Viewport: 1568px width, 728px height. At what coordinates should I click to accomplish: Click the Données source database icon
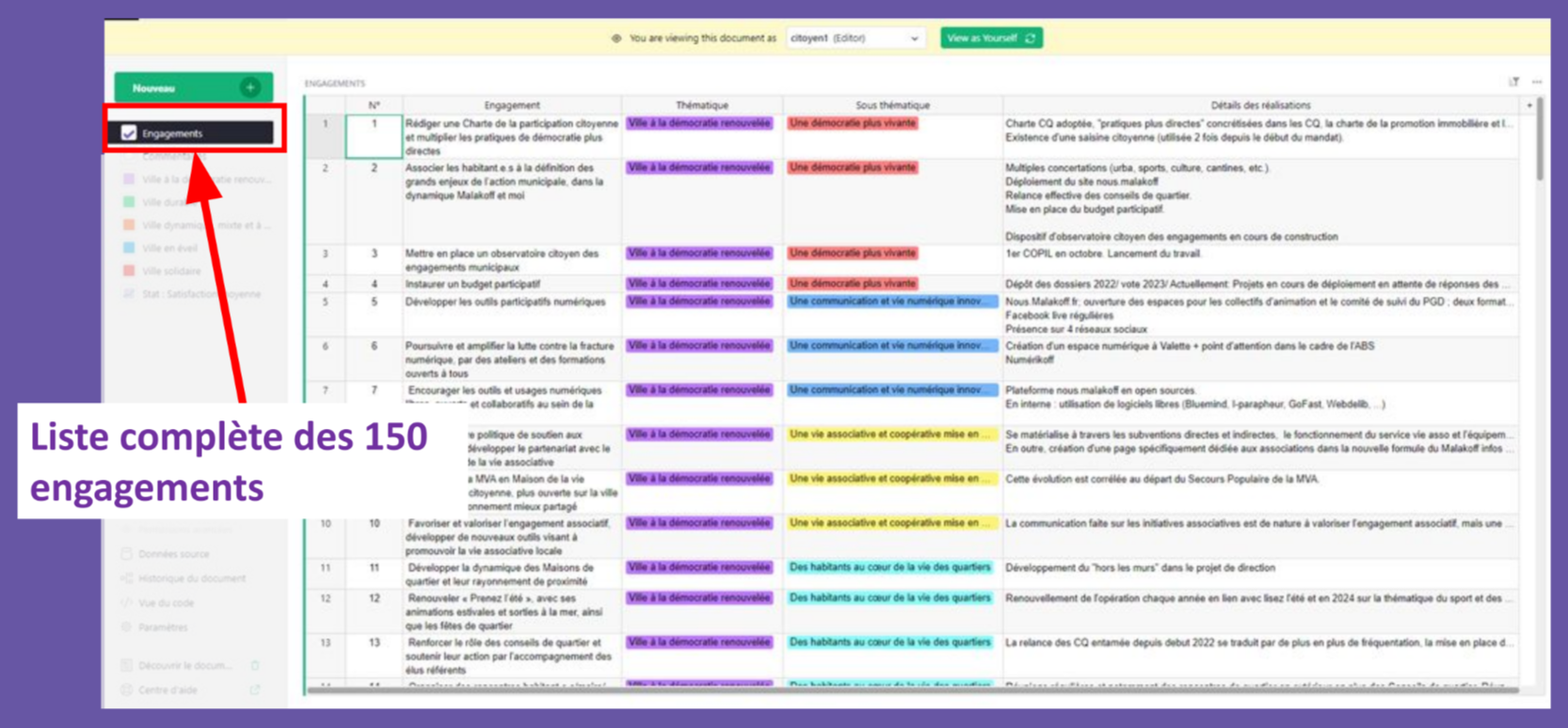coord(127,554)
